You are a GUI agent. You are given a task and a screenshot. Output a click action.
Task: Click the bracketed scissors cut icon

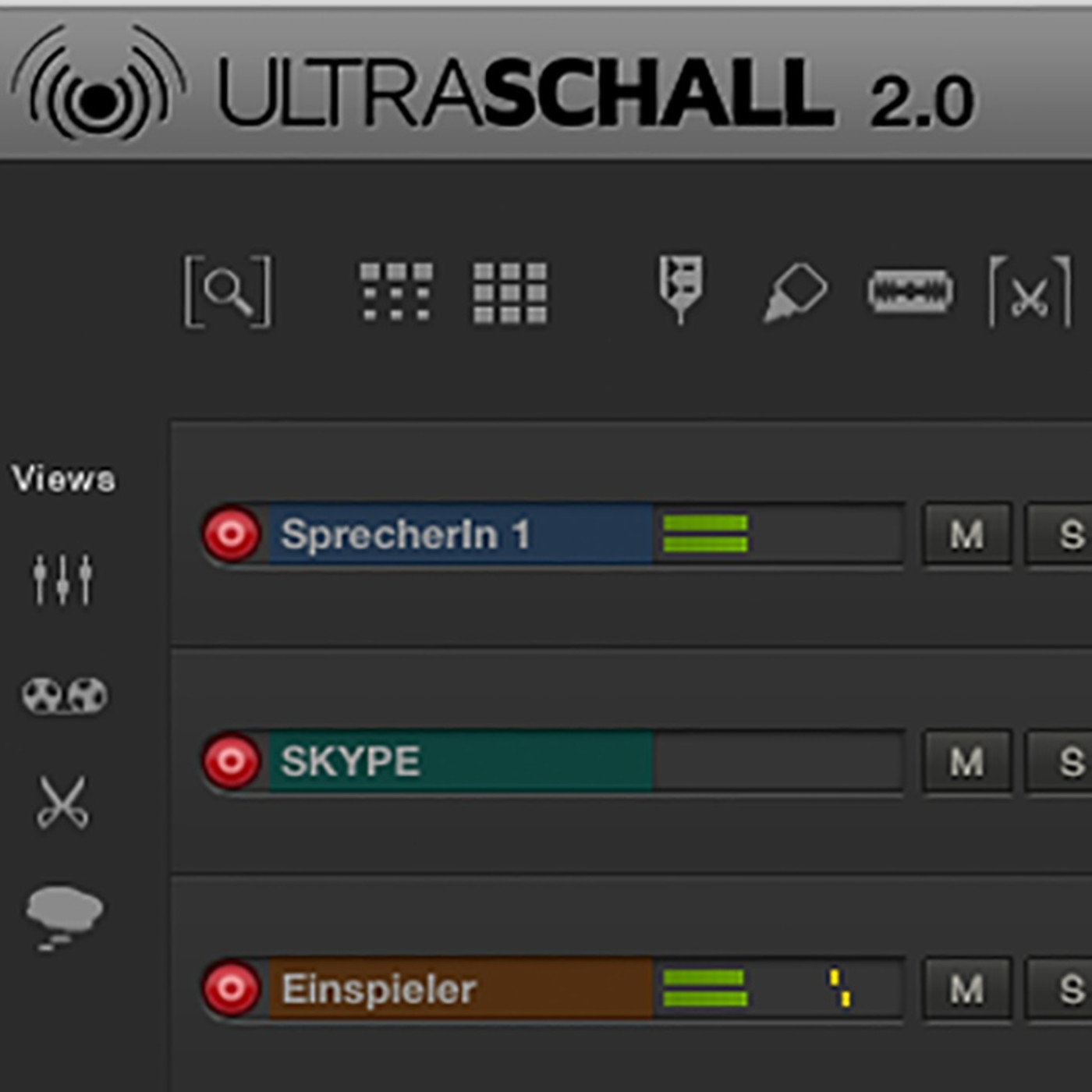(x=1030, y=292)
